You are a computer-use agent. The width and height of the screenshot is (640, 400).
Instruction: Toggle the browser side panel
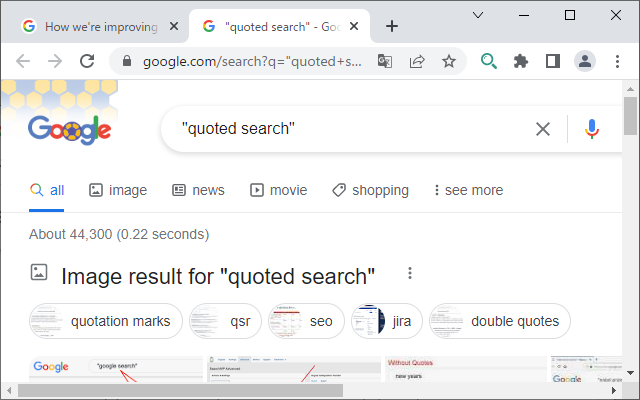552,61
